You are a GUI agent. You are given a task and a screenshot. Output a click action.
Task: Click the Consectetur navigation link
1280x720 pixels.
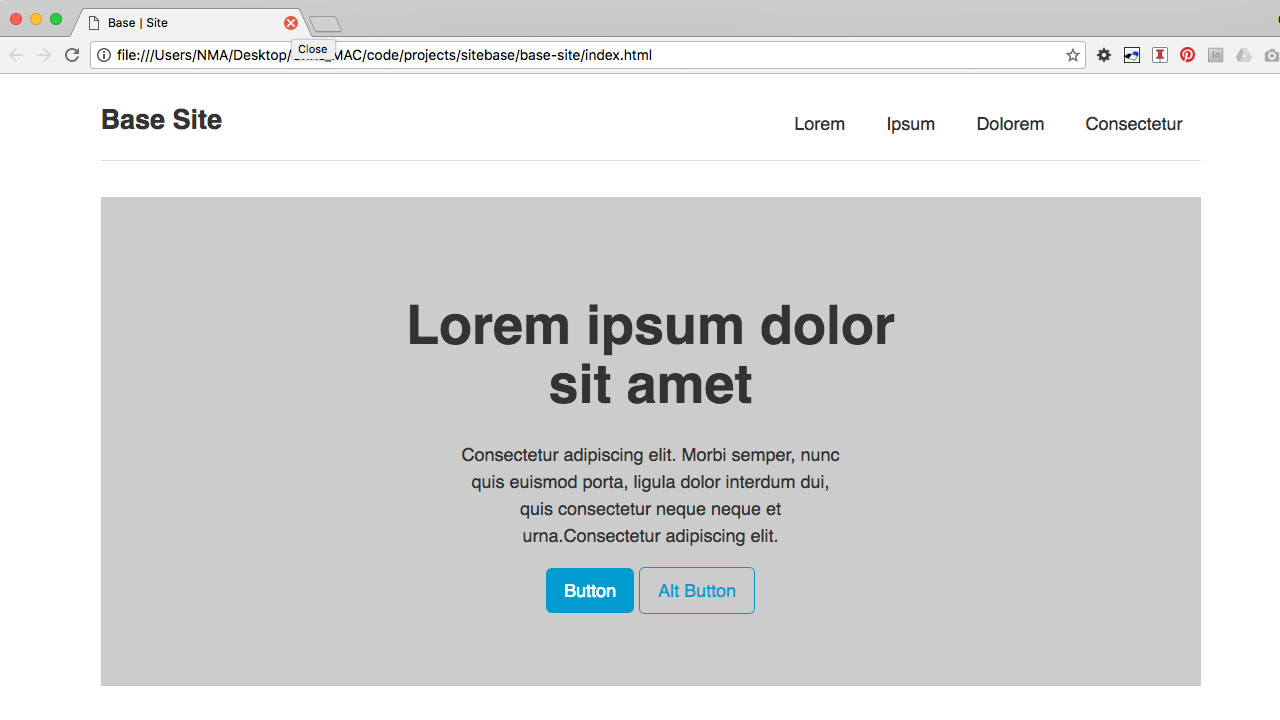pos(1133,124)
